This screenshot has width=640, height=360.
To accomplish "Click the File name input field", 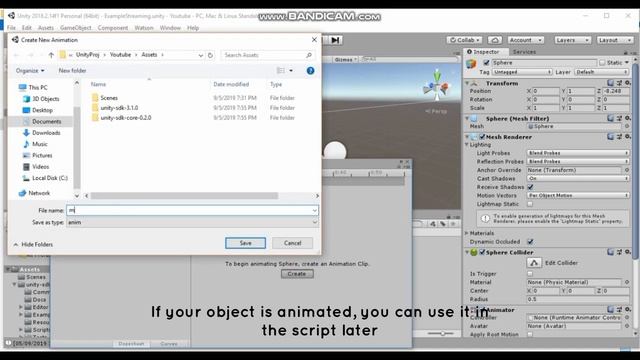I will tap(192, 210).
